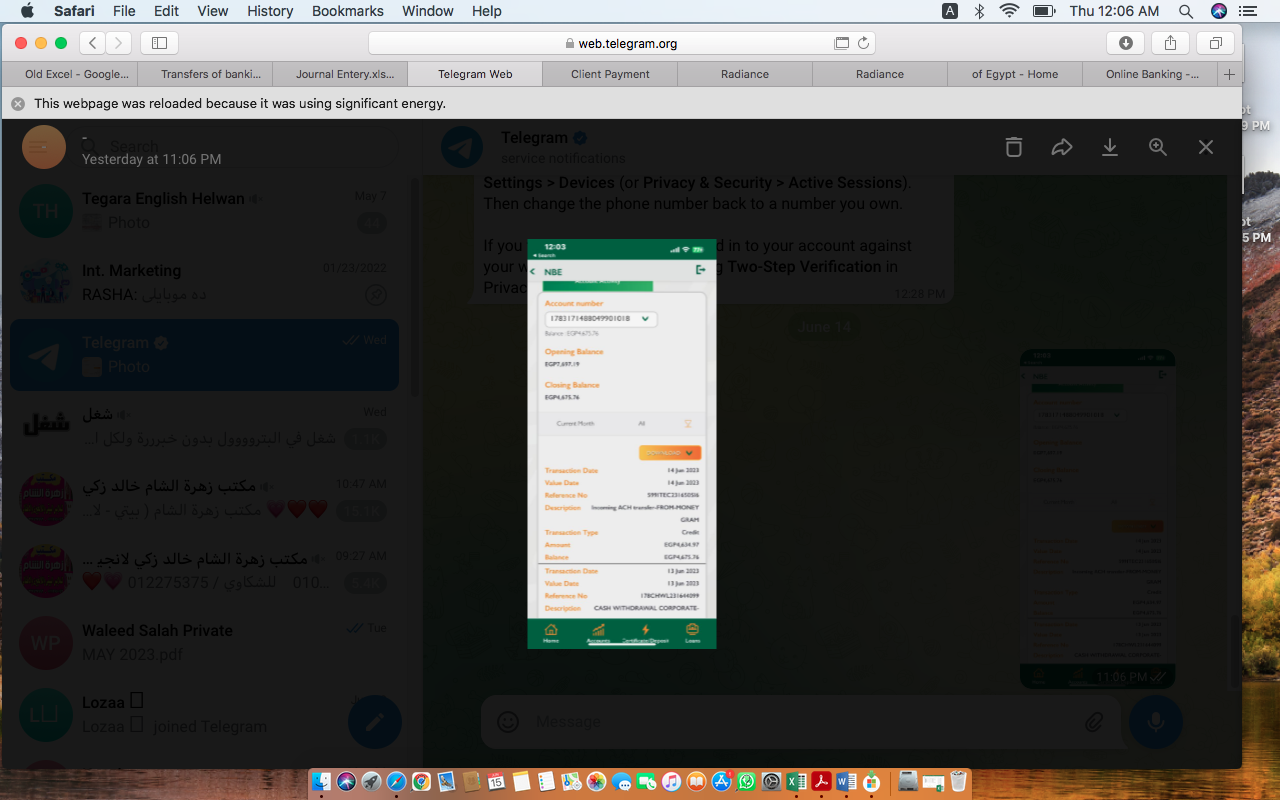
Task: Switch to Client Payment tab
Action: tap(610, 74)
